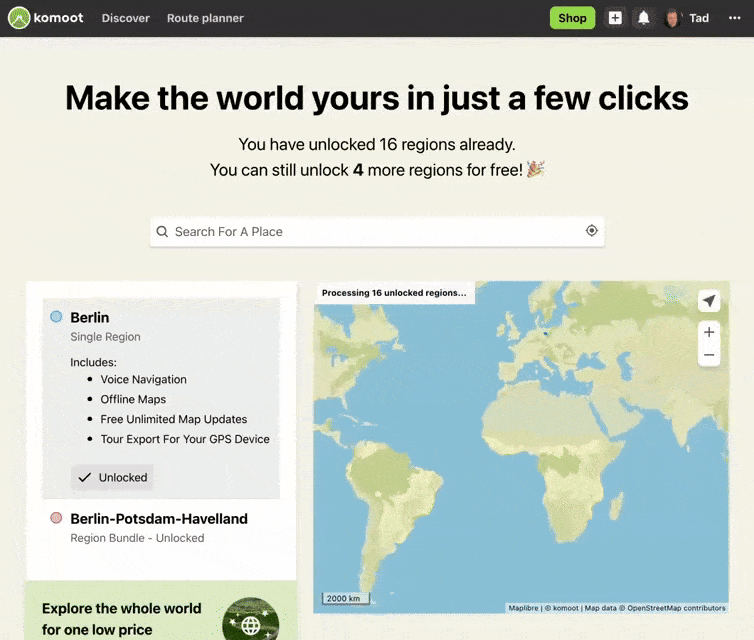
Task: Click the magnifier search icon
Action: 163,232
